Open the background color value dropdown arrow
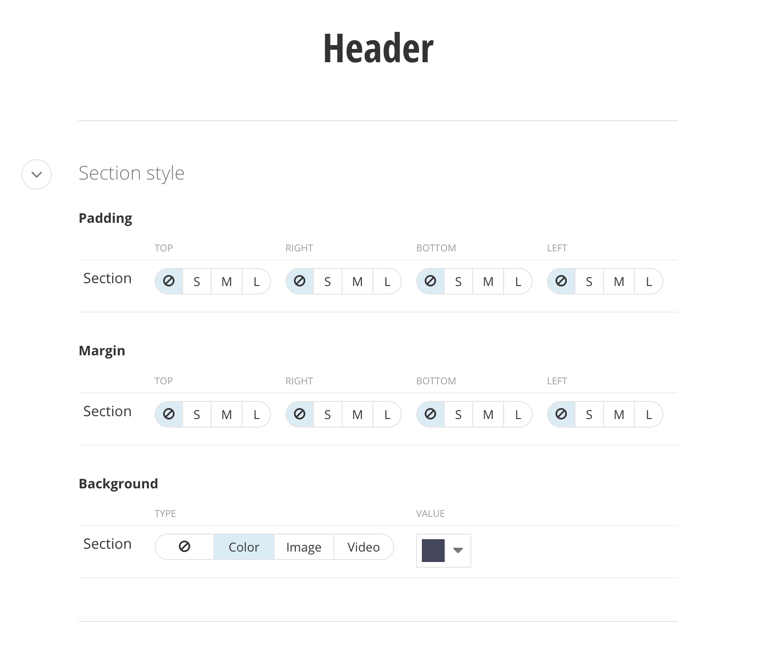Viewport: 760px width, 648px height. (x=458, y=550)
